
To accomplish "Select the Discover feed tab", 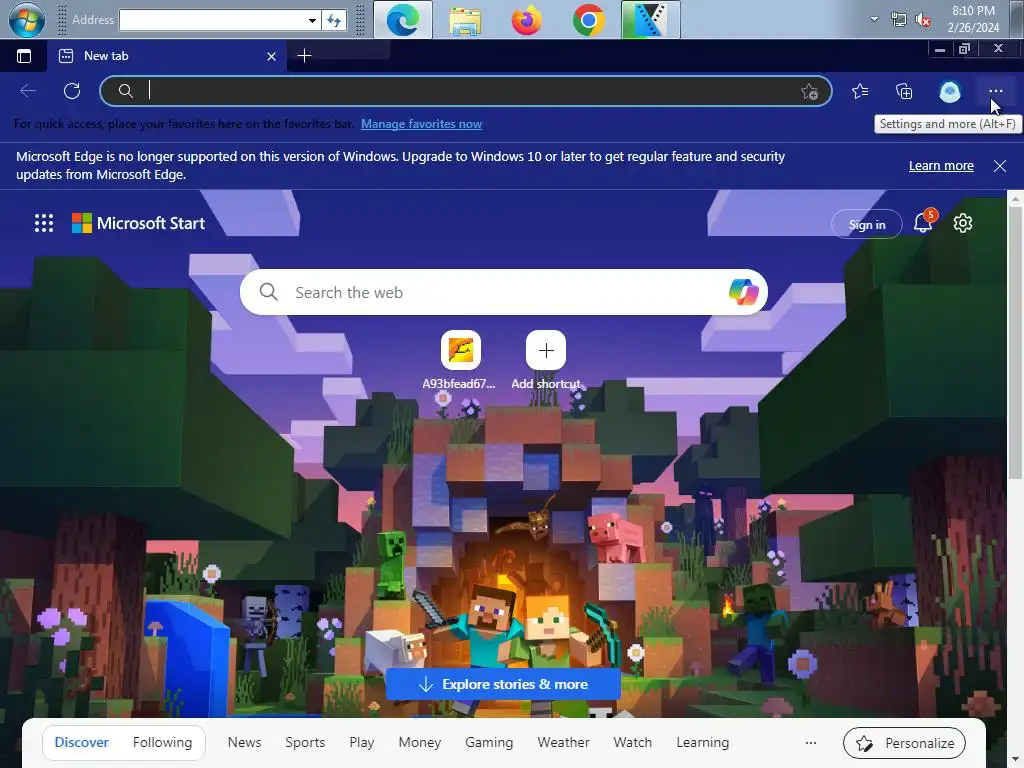I will click(82, 743).
